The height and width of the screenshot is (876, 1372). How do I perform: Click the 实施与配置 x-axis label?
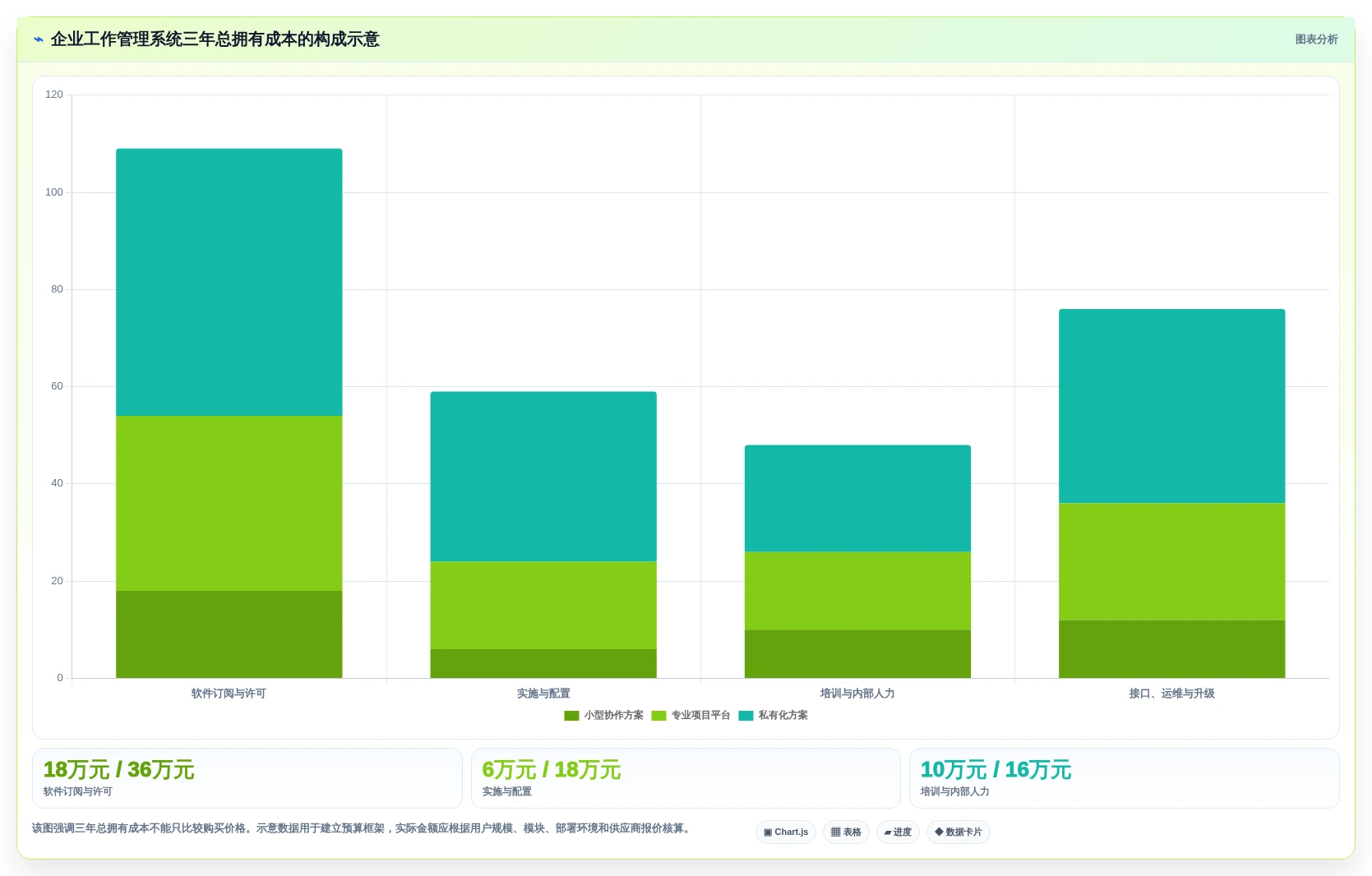pos(543,694)
